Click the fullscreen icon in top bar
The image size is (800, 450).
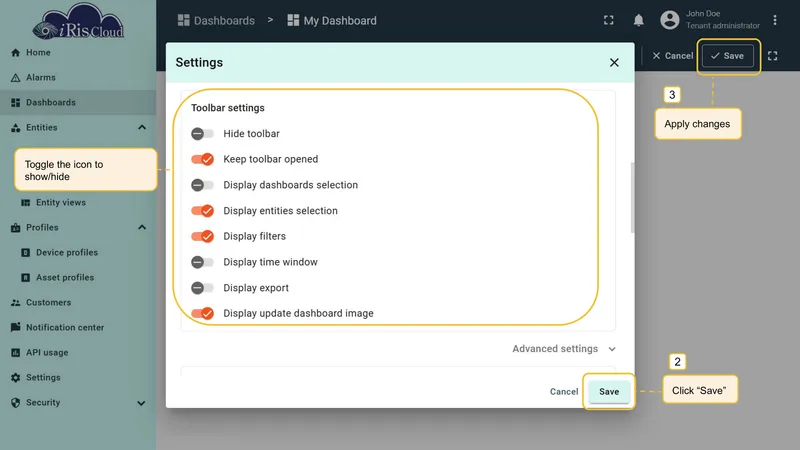(x=609, y=20)
